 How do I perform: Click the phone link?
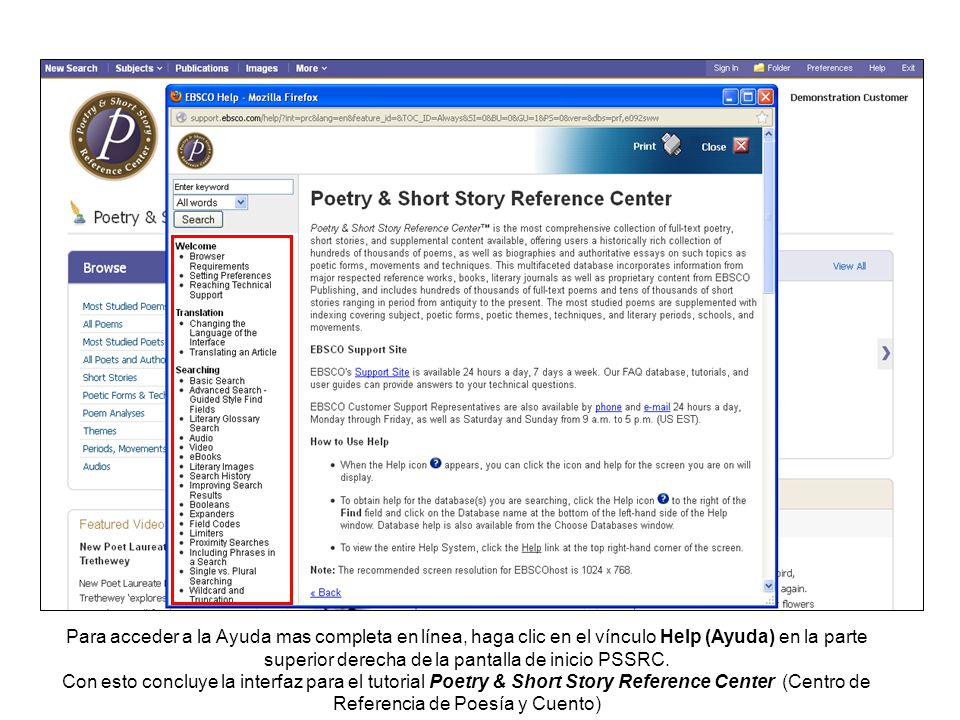tap(608, 407)
